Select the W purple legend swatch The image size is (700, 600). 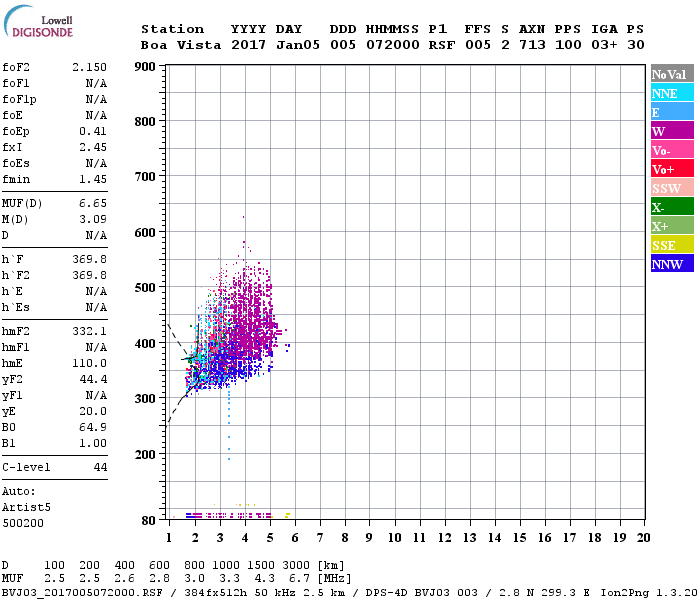pyautogui.click(x=672, y=131)
